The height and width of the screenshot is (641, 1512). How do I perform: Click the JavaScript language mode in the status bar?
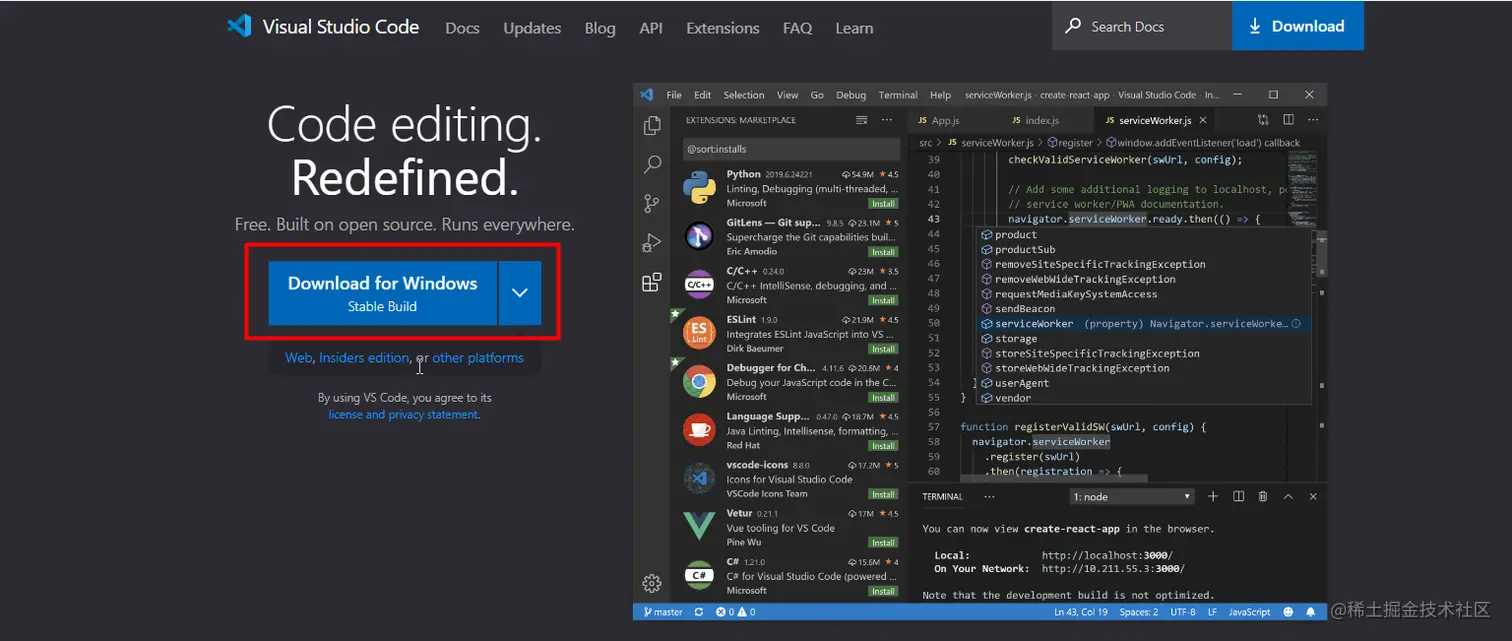tap(1250, 612)
